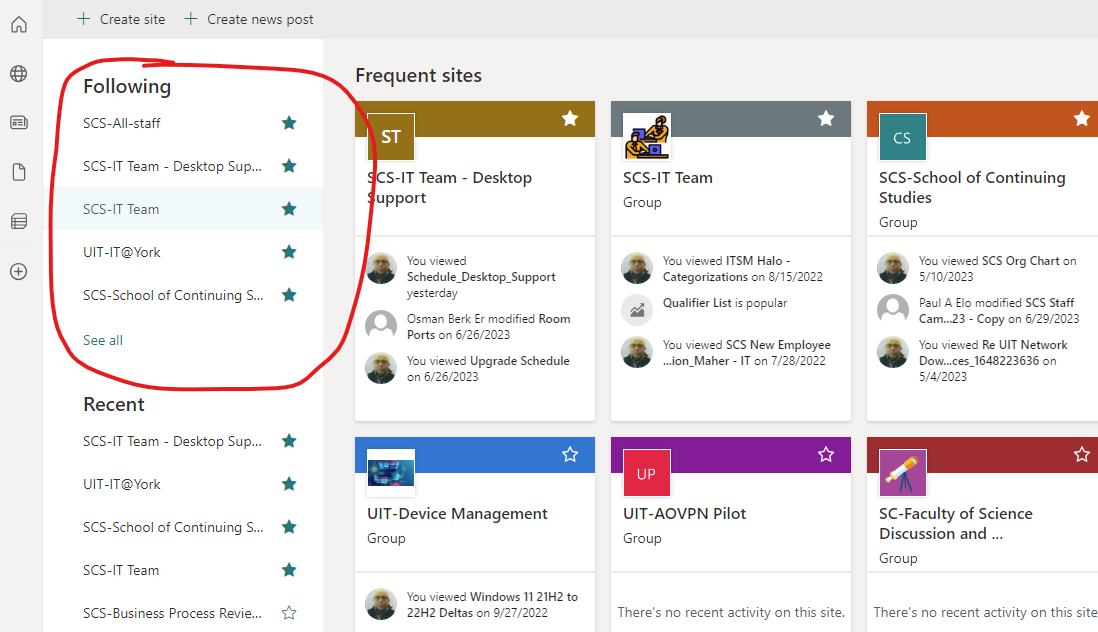1098x632 pixels.
Task: Open Qualifier List is popular item
Action: point(725,303)
